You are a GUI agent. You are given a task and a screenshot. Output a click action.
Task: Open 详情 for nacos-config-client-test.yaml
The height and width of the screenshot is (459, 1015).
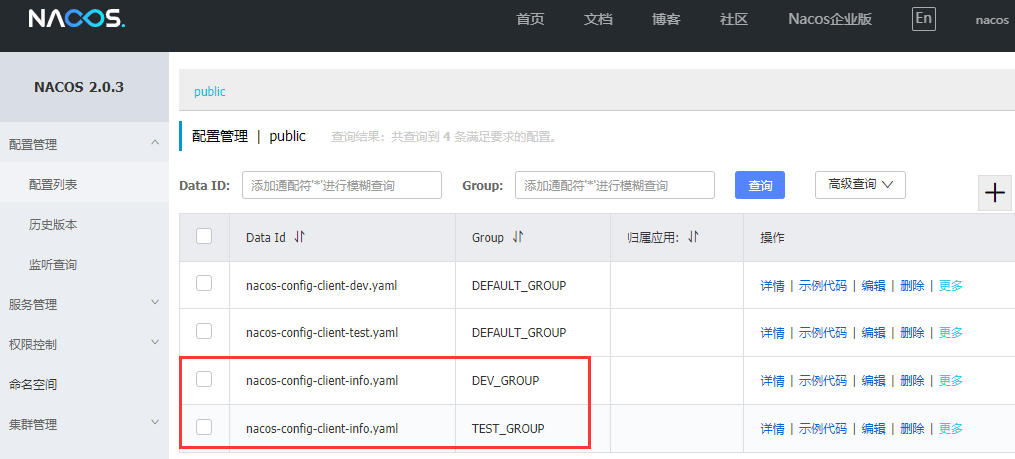(772, 333)
